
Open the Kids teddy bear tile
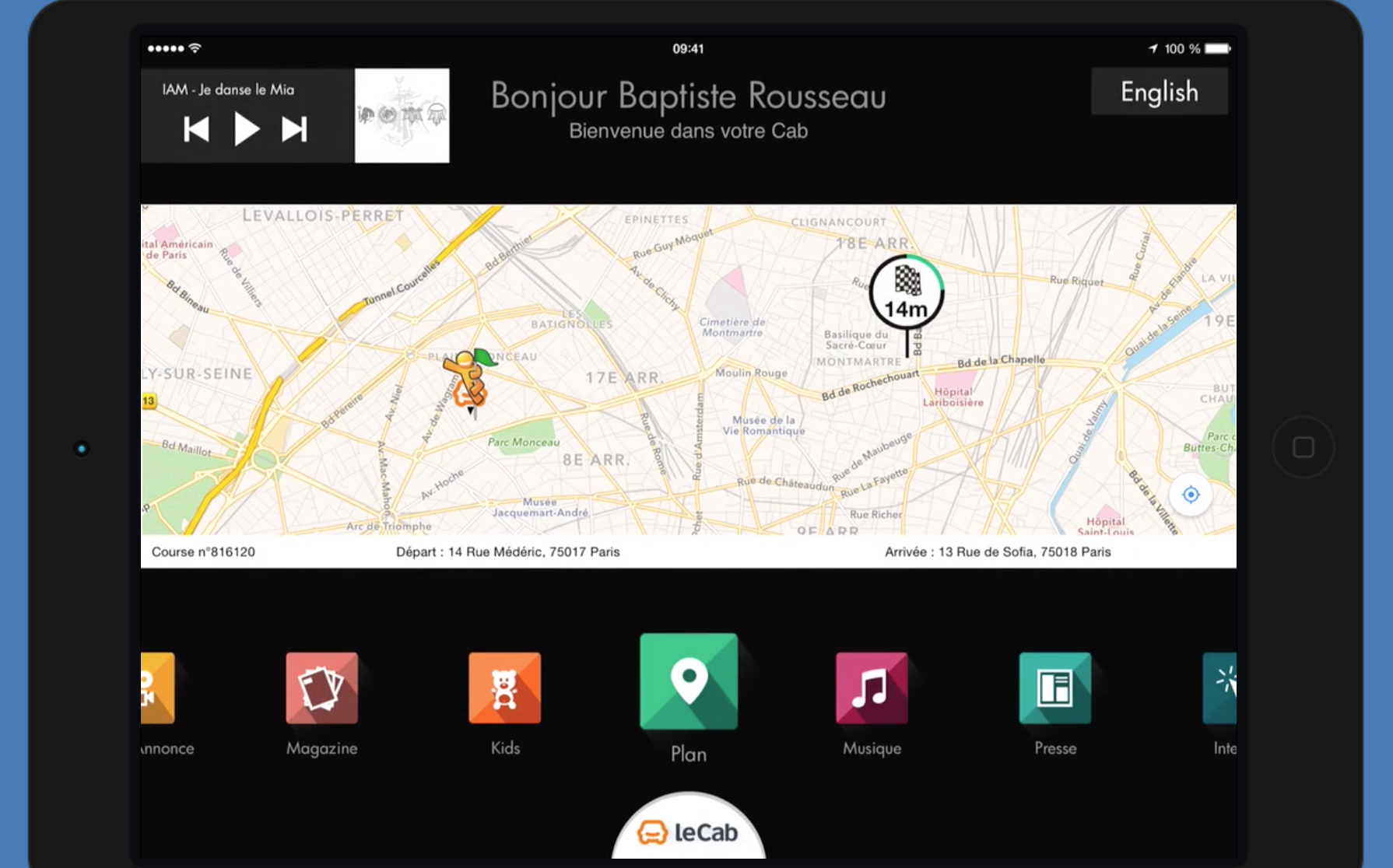tap(504, 688)
